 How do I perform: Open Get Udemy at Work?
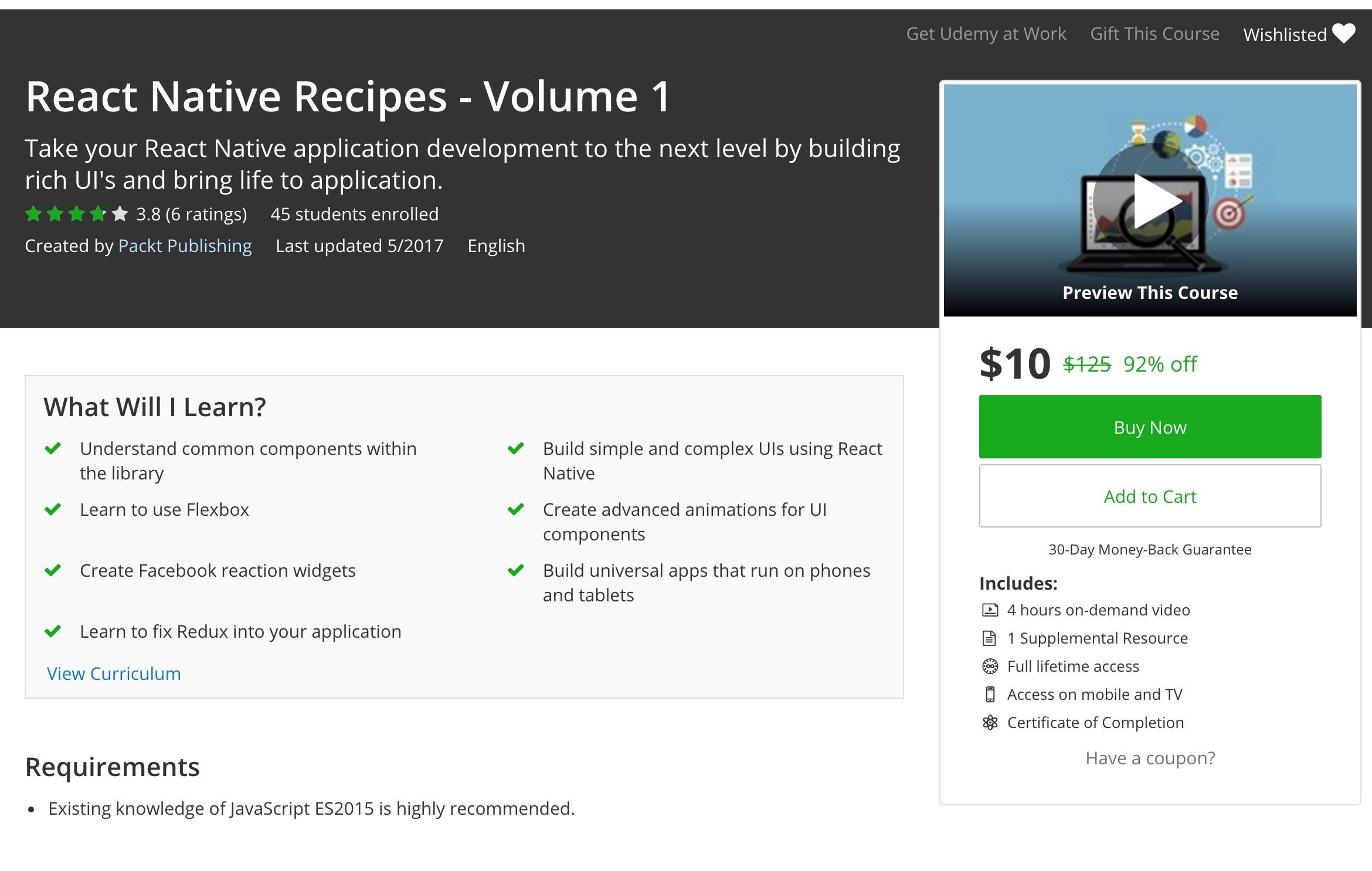click(x=986, y=34)
